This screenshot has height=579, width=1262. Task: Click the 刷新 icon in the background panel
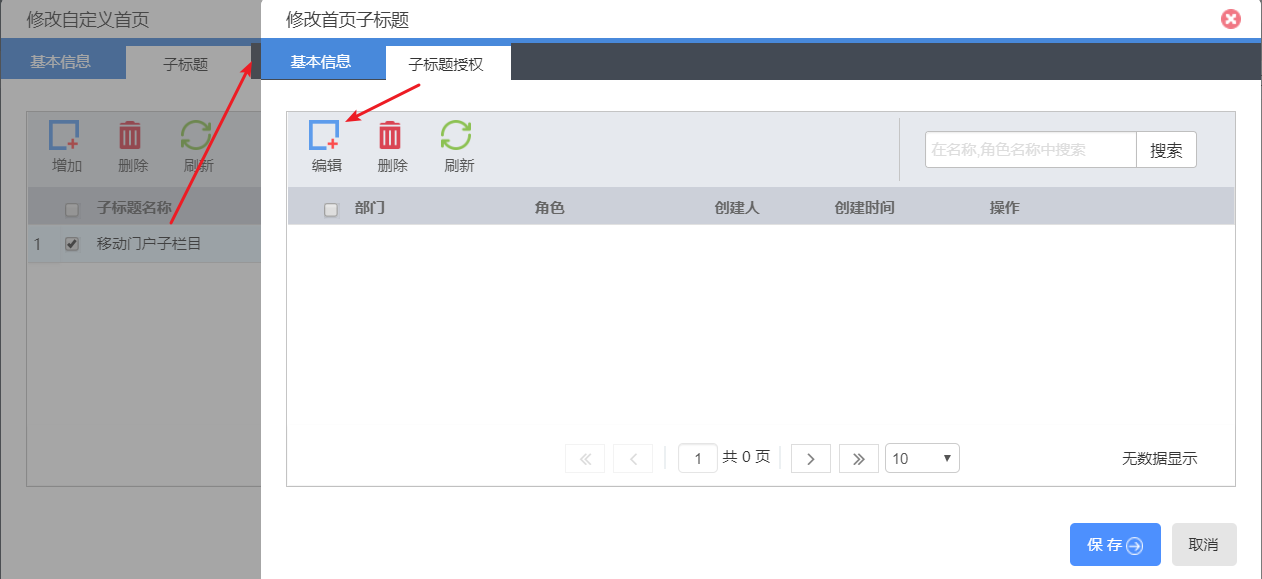[196, 137]
